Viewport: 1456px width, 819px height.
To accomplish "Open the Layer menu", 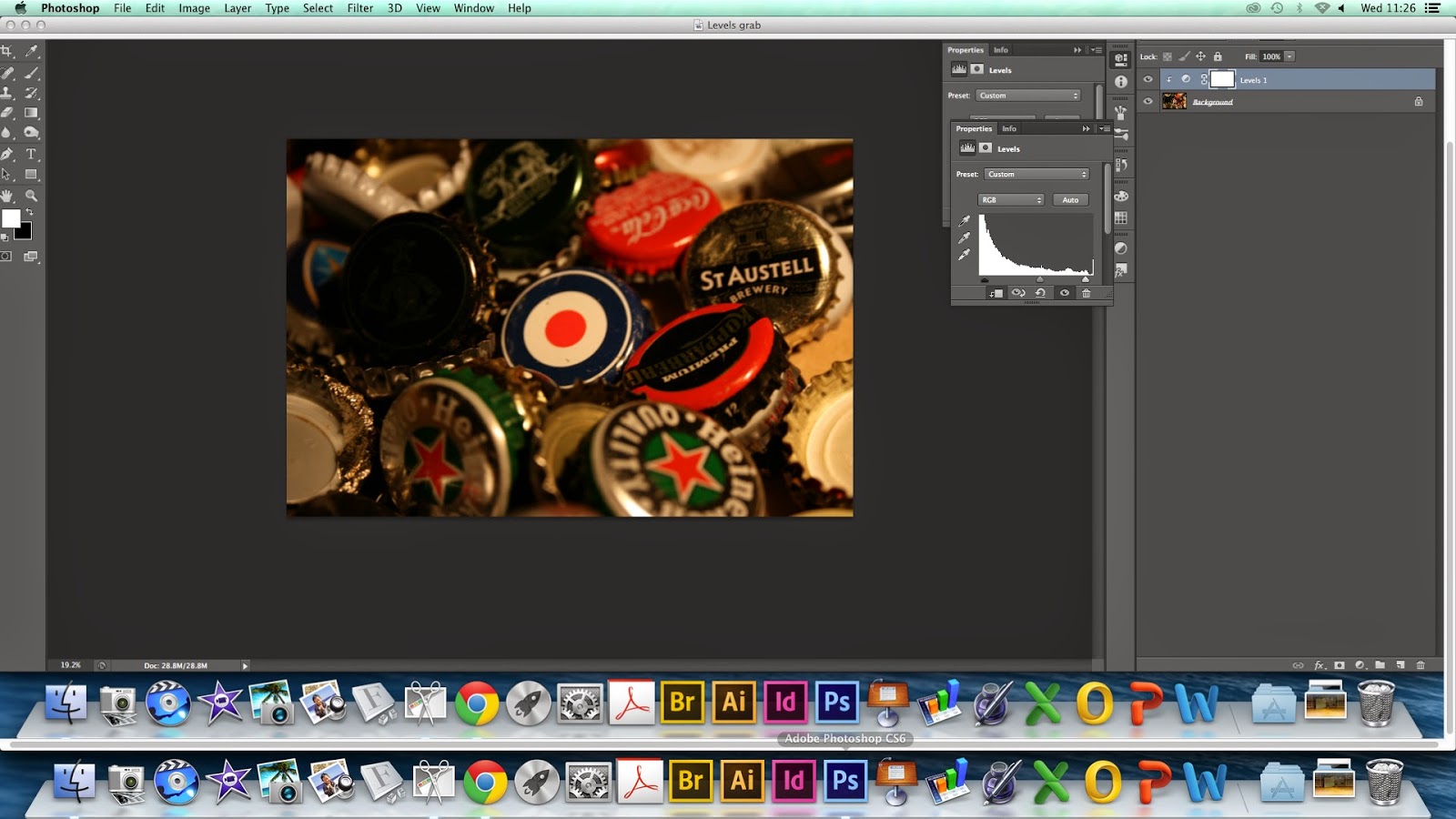I will [x=238, y=8].
